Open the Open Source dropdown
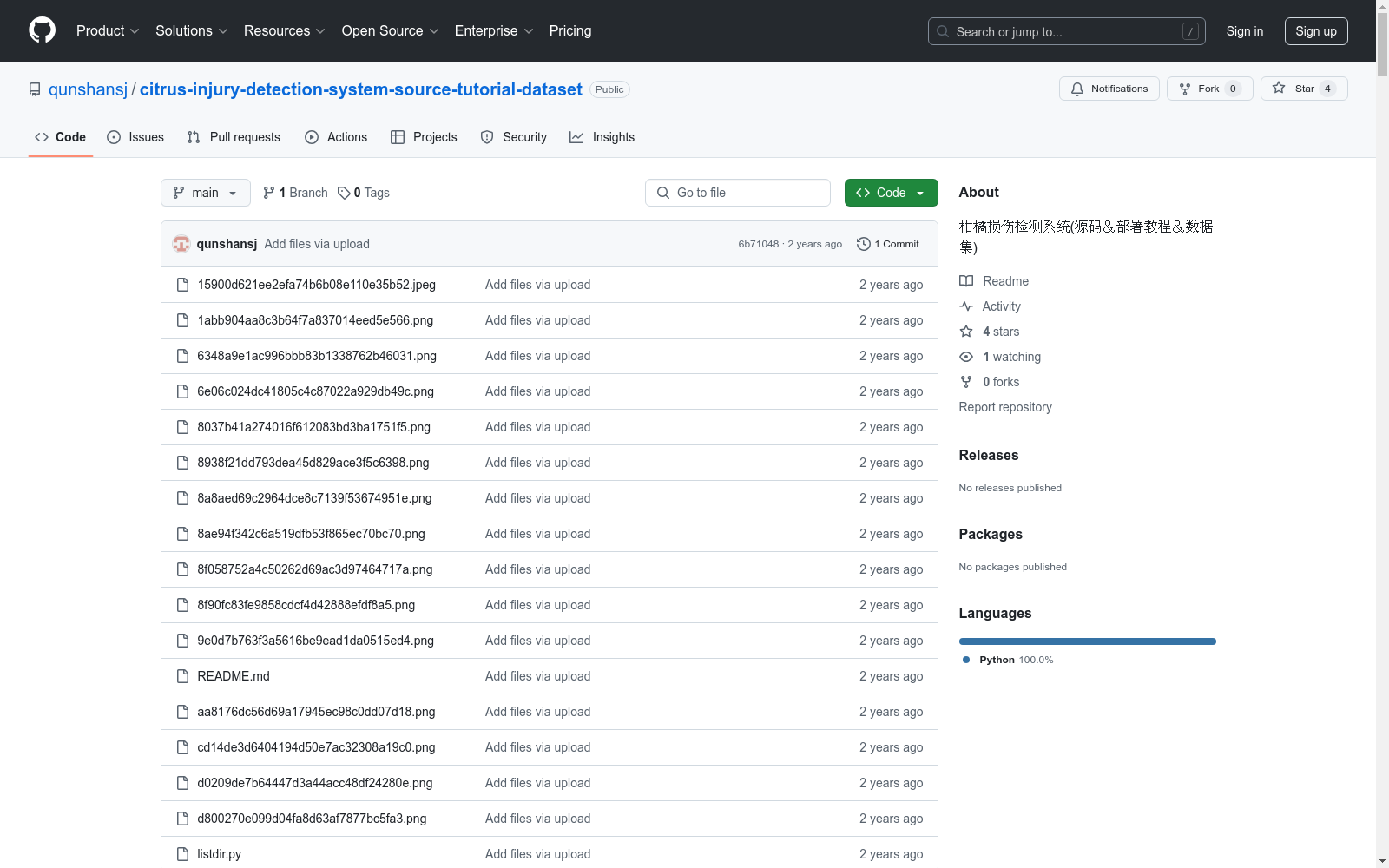The image size is (1389, 868). (391, 31)
